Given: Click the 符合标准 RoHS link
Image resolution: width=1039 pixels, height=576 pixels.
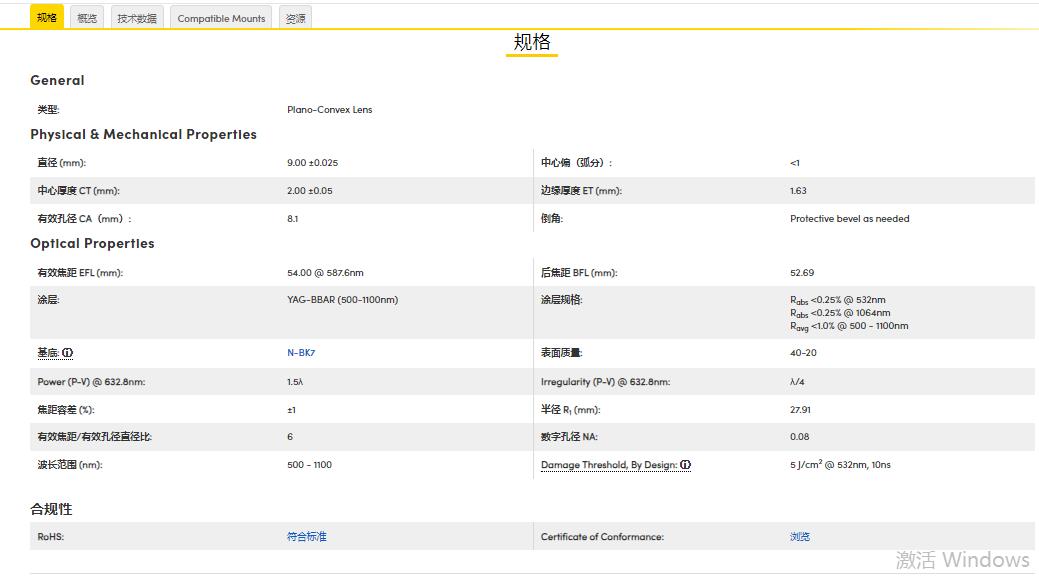Looking at the screenshot, I should point(305,536).
